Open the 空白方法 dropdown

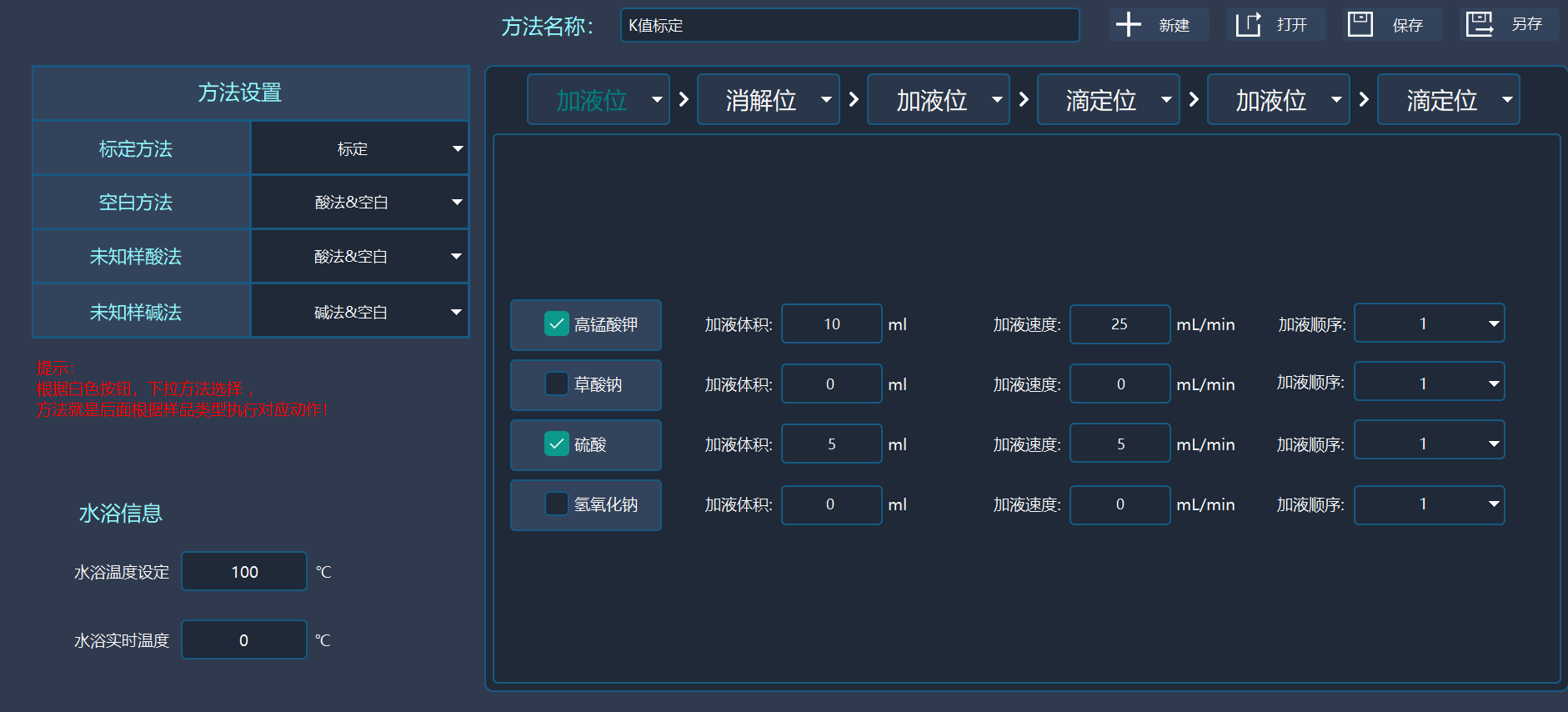(x=359, y=202)
